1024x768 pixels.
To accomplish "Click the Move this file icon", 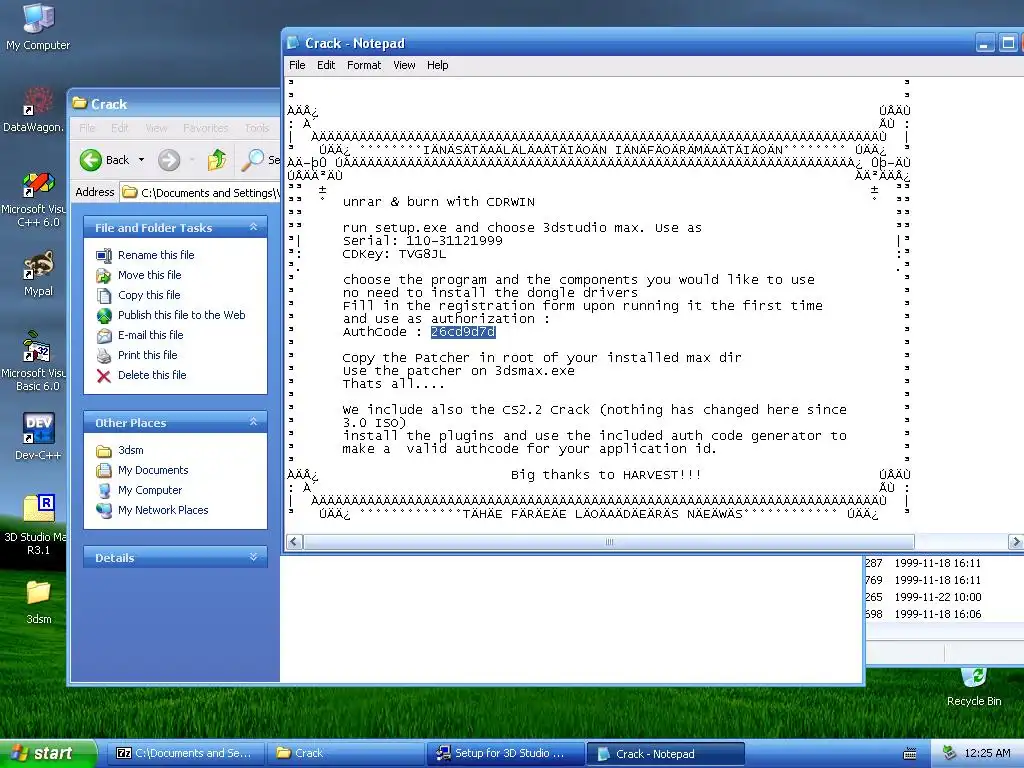I will (x=104, y=276).
